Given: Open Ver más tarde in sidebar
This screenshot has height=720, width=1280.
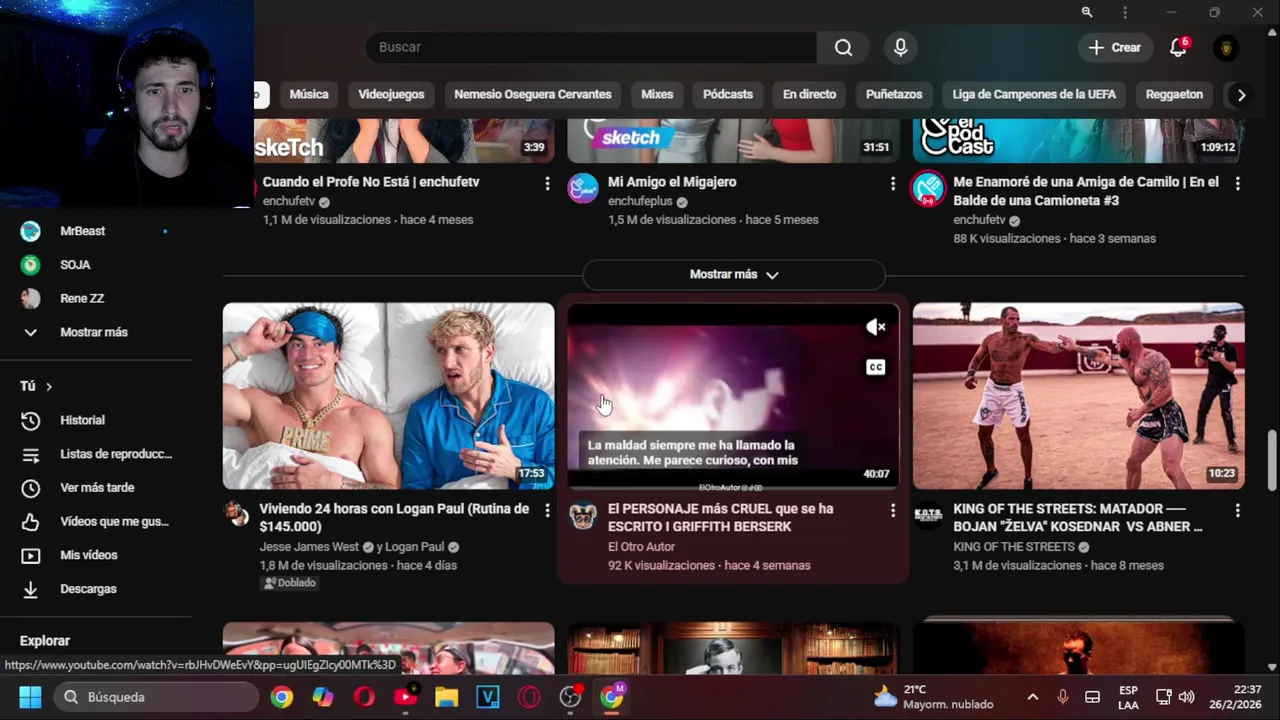Looking at the screenshot, I should [96, 488].
